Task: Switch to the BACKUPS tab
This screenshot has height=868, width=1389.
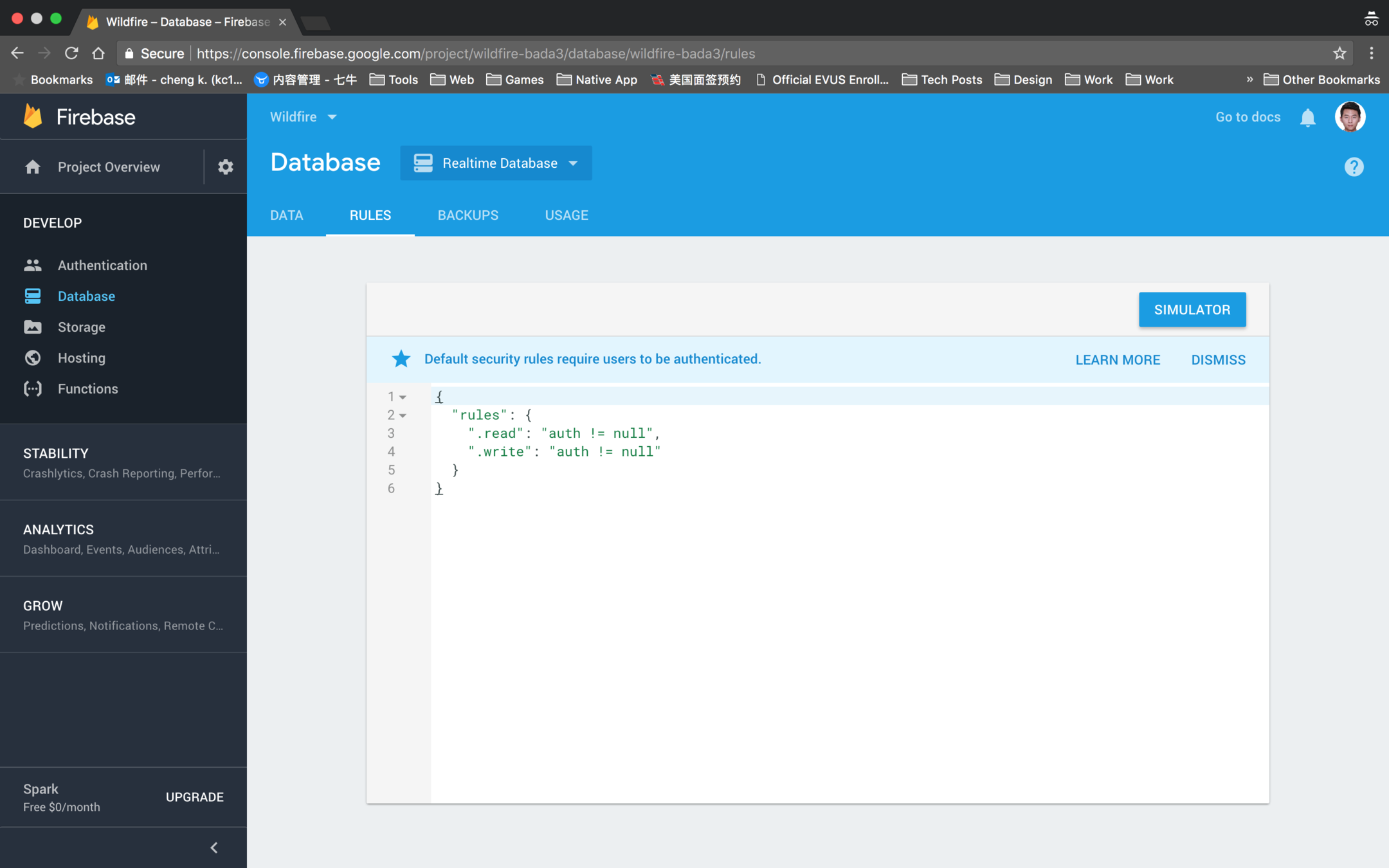Action: 468,215
